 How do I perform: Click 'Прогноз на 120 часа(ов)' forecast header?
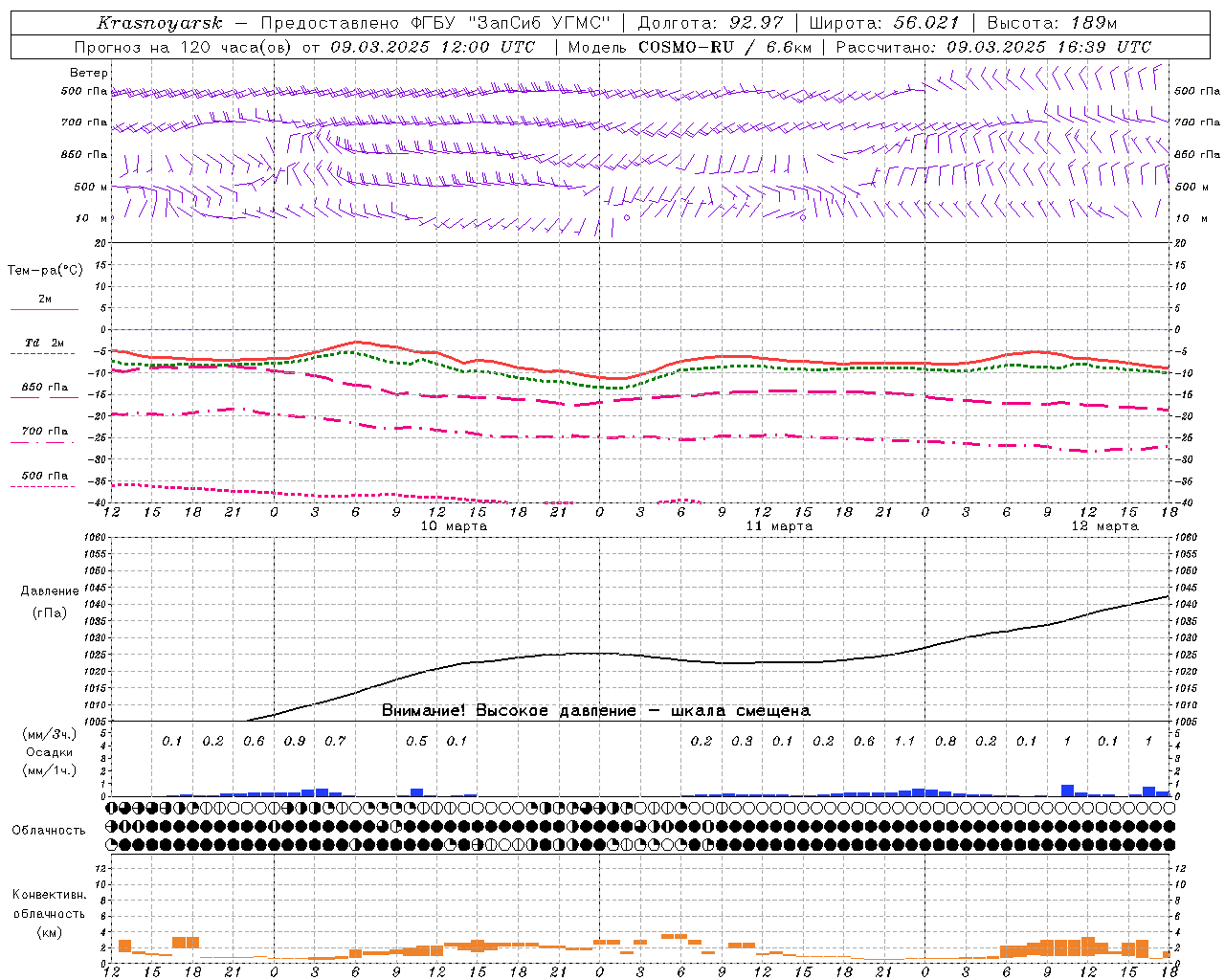185,47
